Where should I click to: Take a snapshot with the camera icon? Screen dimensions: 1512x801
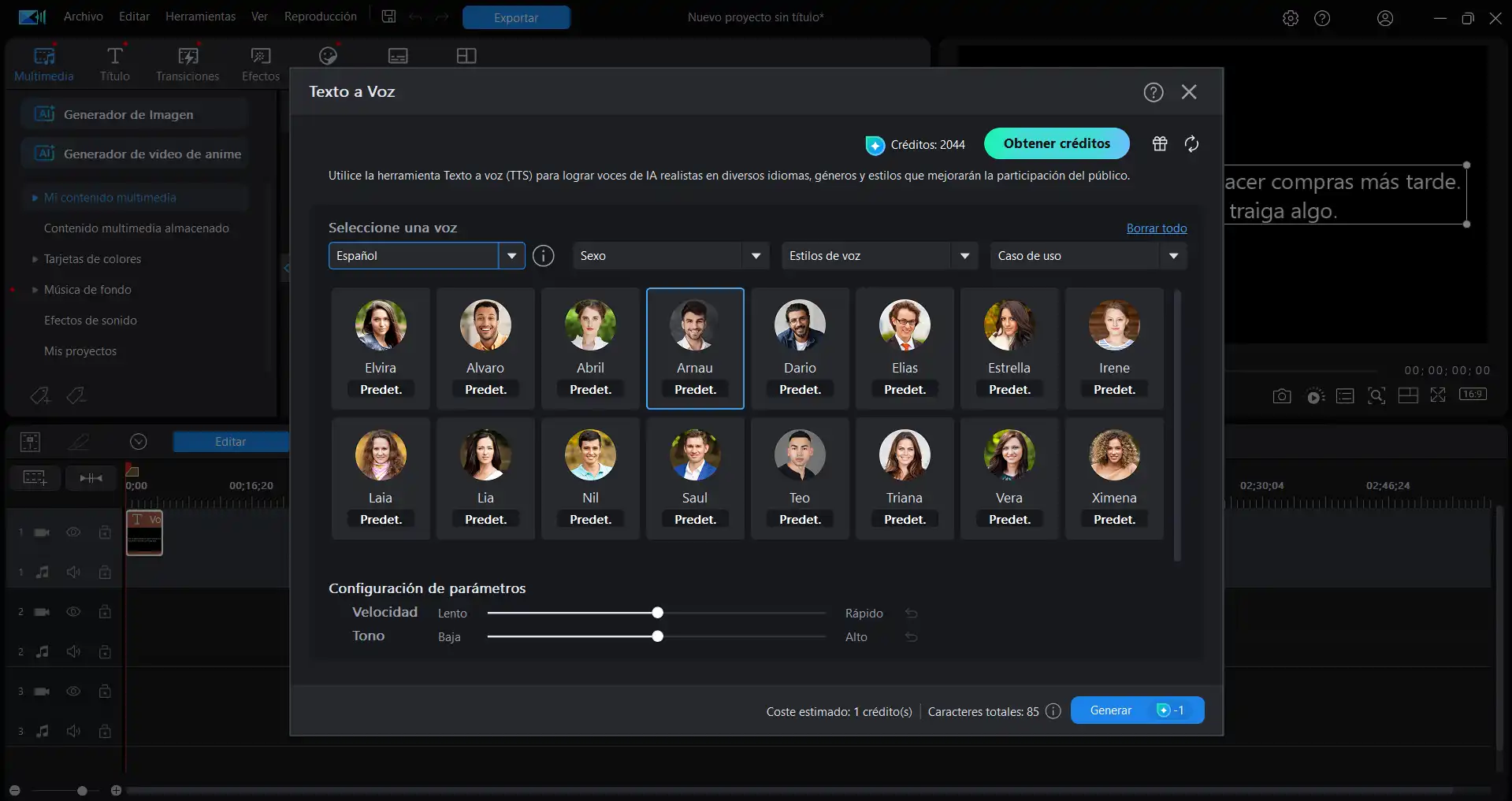coord(1282,395)
